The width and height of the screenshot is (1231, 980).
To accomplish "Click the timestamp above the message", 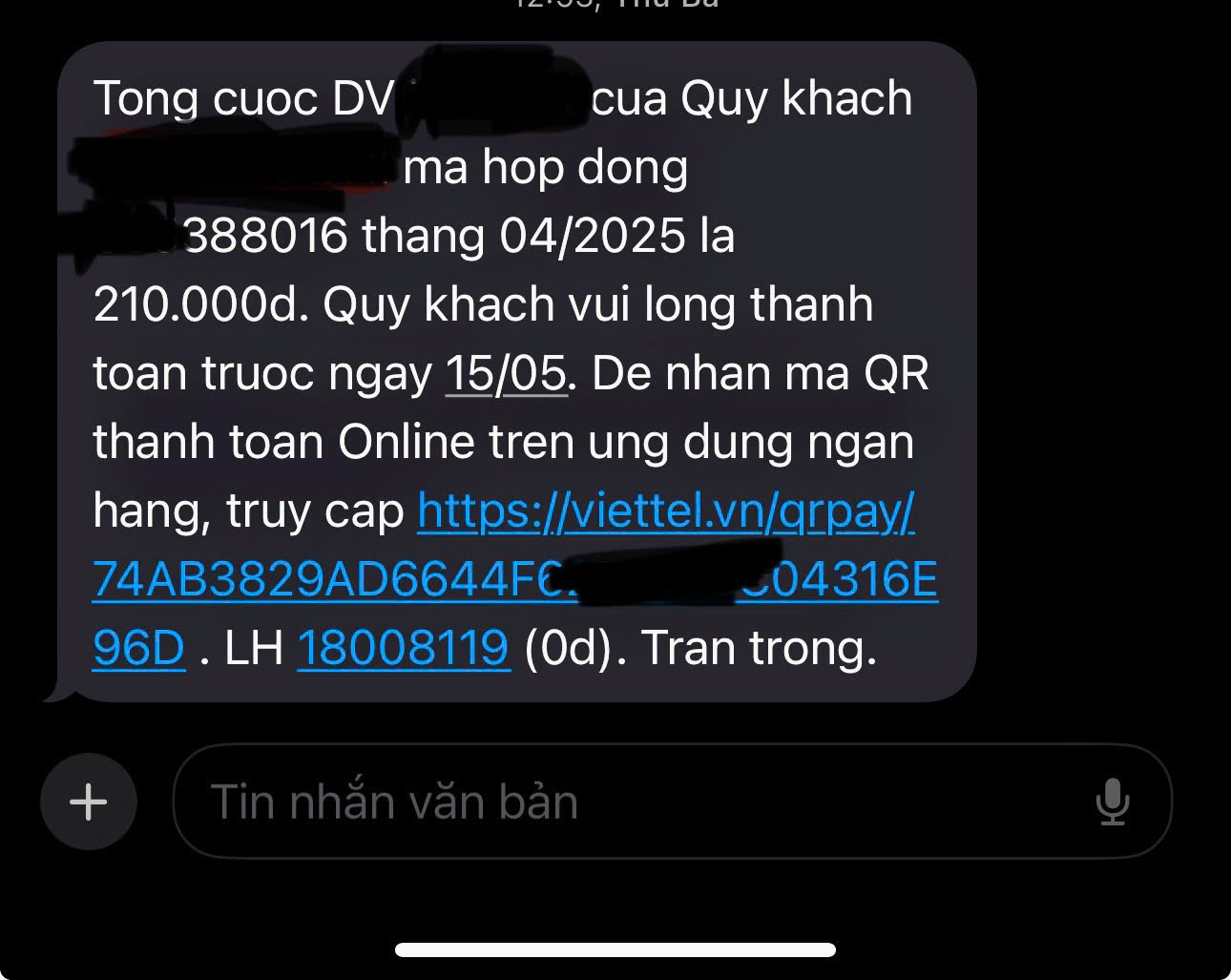I will tap(616, 5).
